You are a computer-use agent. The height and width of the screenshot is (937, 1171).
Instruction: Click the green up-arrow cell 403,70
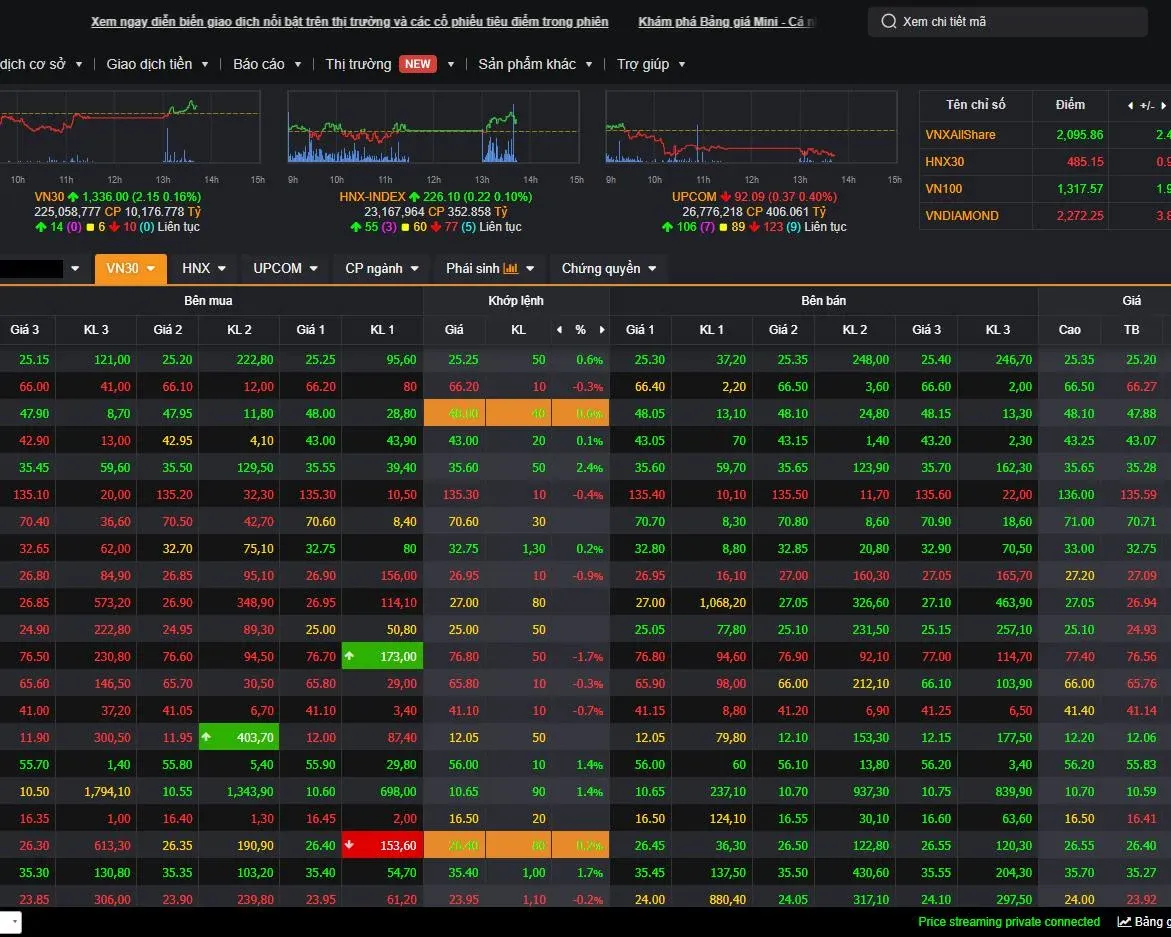(x=239, y=738)
